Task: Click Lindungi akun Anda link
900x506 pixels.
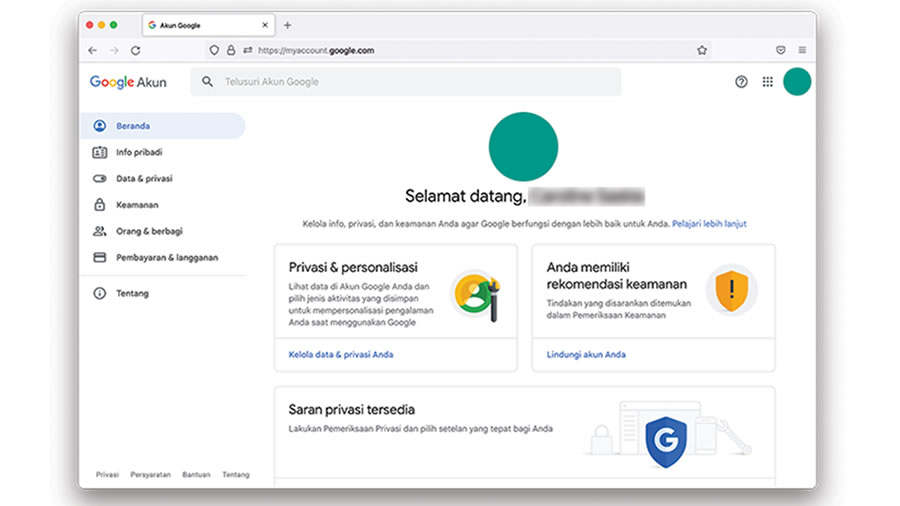Action: 586,354
